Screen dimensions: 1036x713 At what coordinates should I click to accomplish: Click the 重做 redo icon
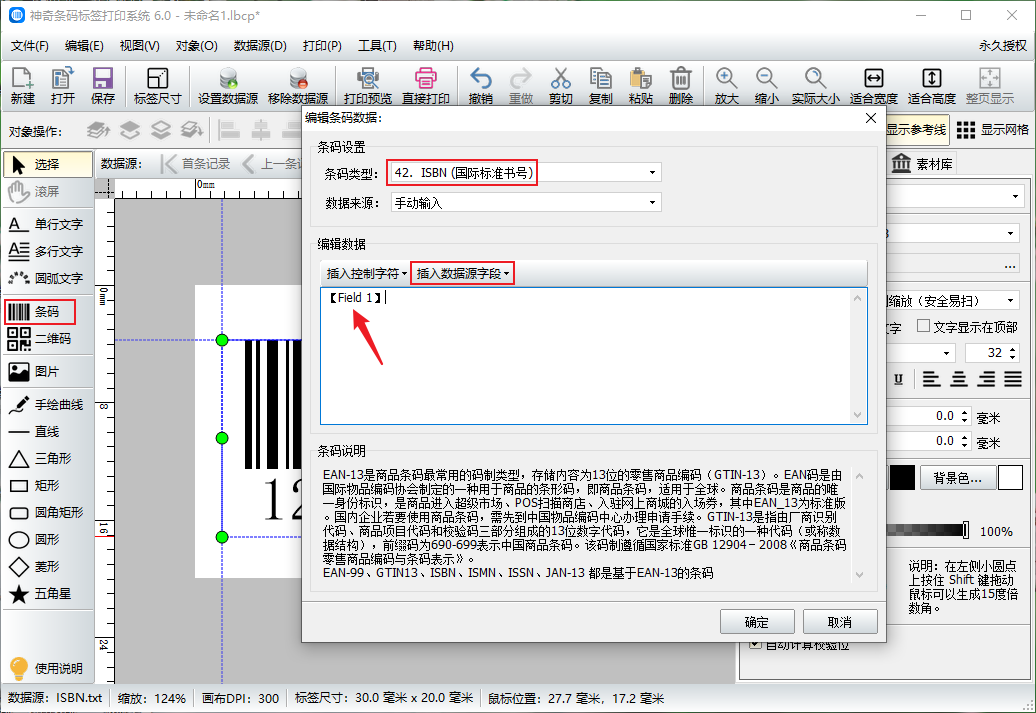pyautogui.click(x=521, y=86)
